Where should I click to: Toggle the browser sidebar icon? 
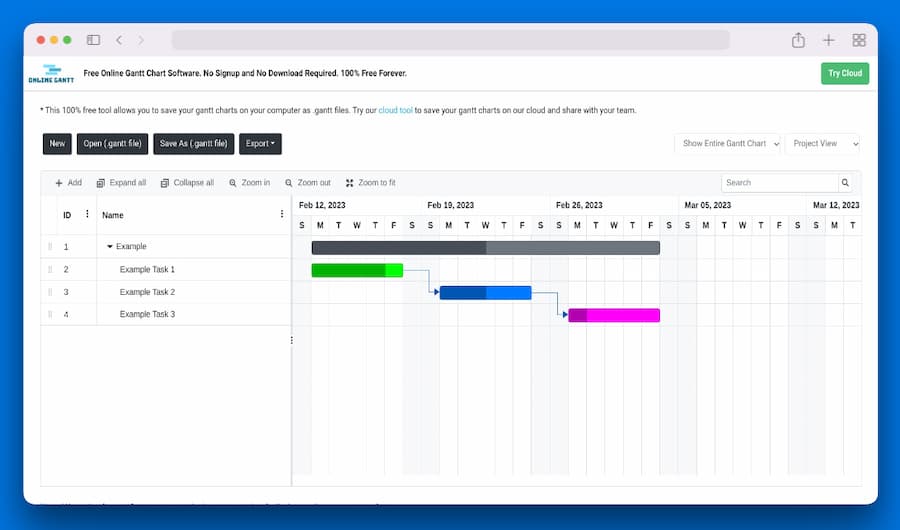click(x=93, y=40)
